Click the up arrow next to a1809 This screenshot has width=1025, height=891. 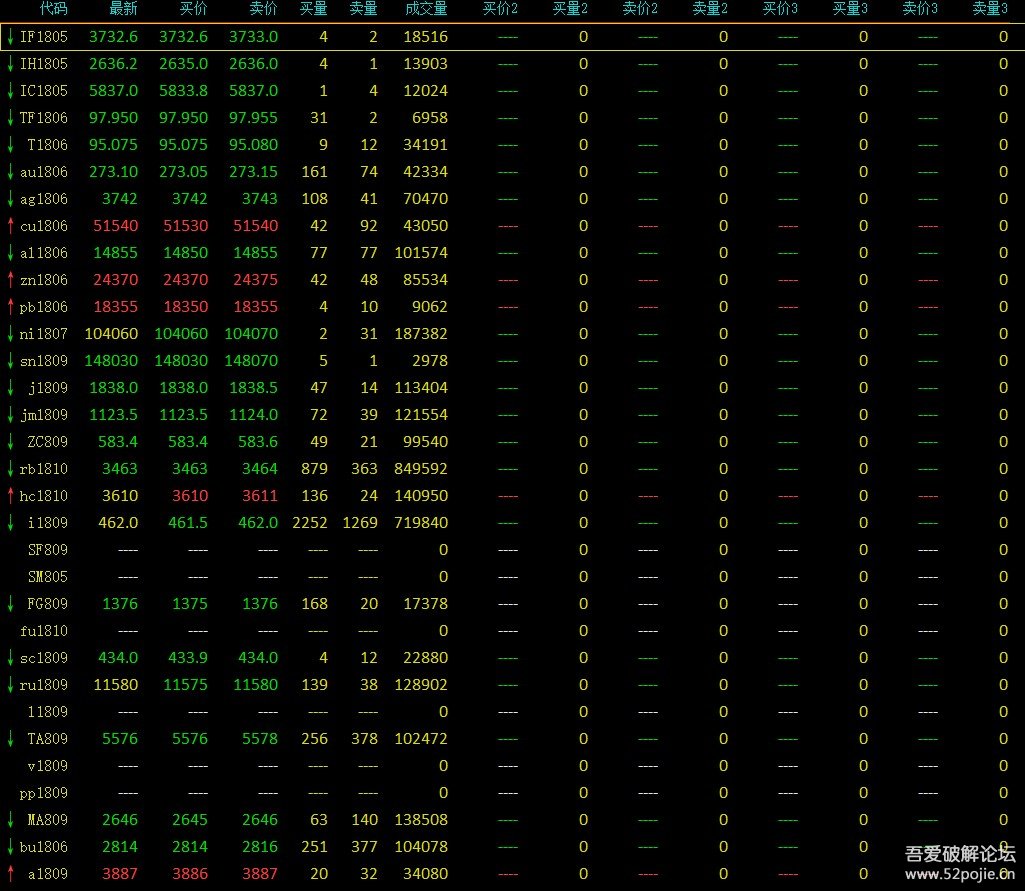(x=10, y=874)
